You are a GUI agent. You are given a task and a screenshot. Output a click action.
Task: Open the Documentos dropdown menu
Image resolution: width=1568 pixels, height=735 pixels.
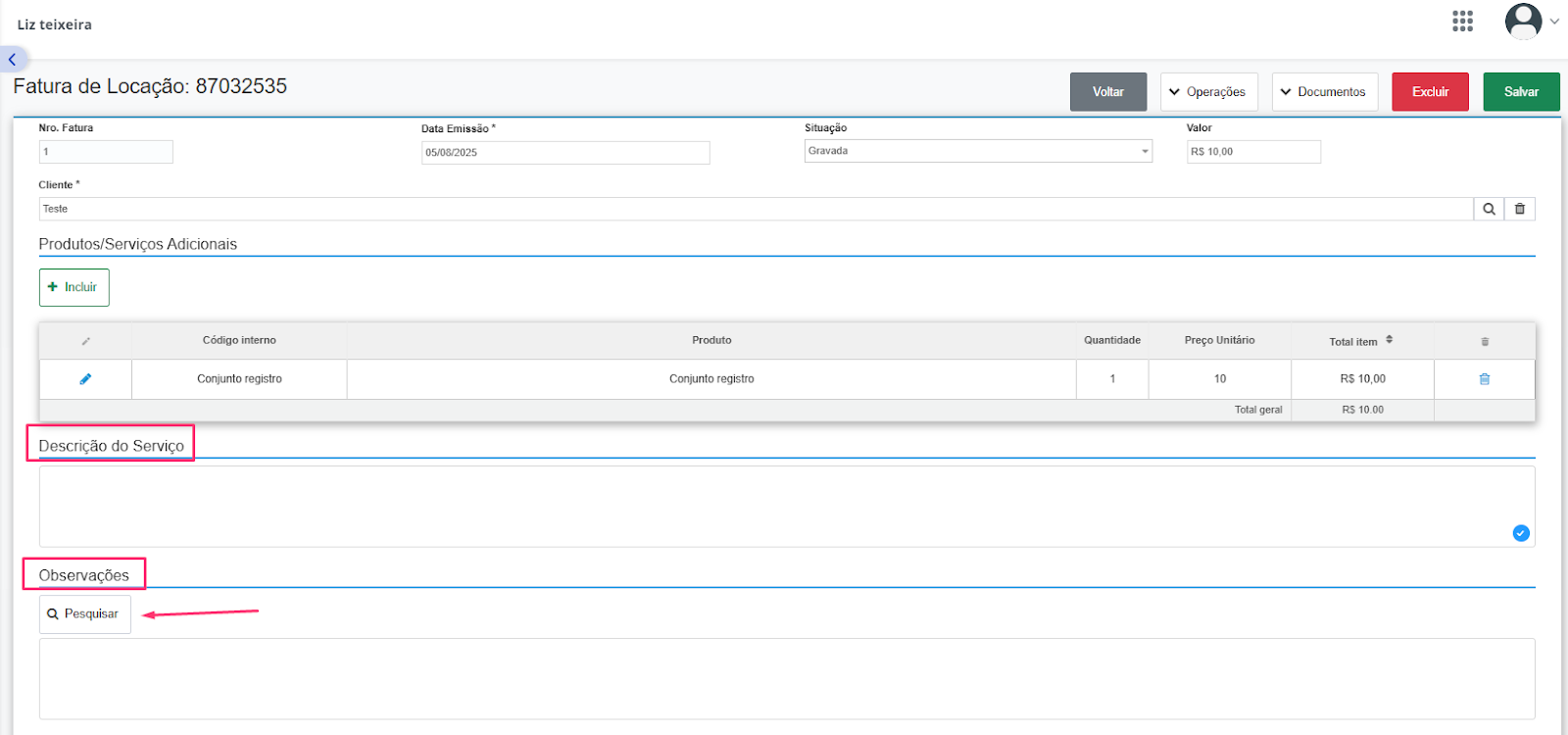tap(1325, 92)
